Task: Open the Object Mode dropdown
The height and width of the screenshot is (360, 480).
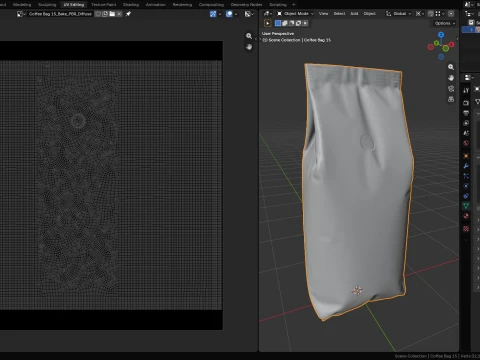Action: click(295, 14)
